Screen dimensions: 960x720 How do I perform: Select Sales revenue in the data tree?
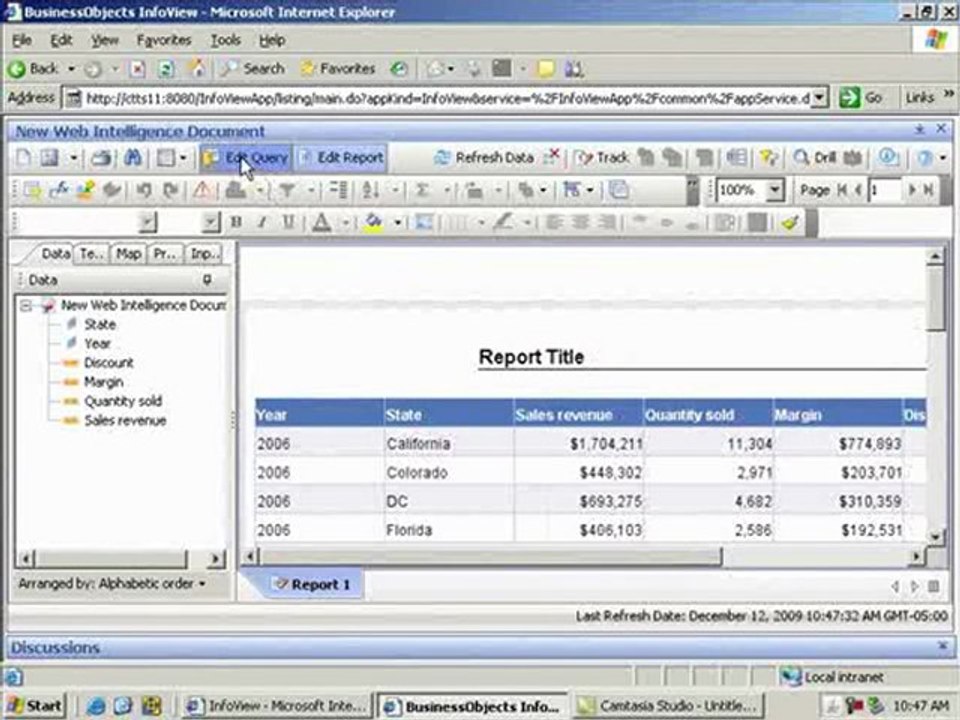[125, 421]
